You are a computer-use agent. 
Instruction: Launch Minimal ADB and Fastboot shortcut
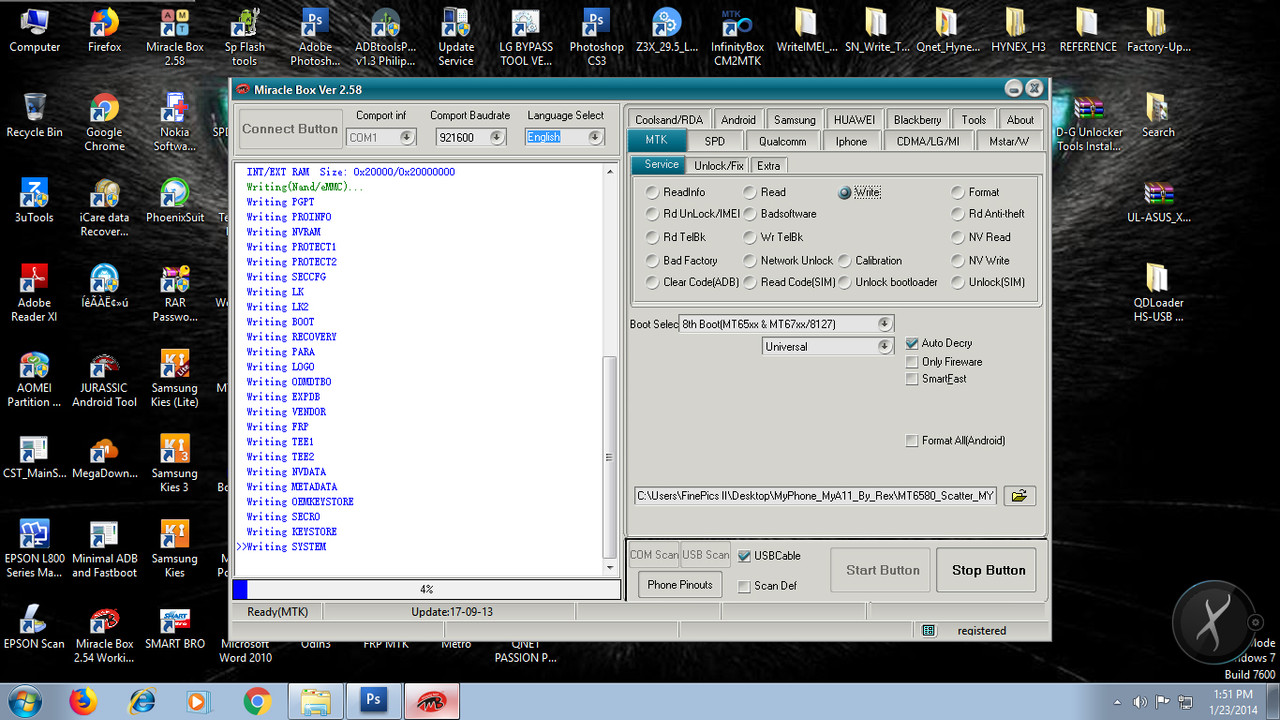click(x=104, y=549)
